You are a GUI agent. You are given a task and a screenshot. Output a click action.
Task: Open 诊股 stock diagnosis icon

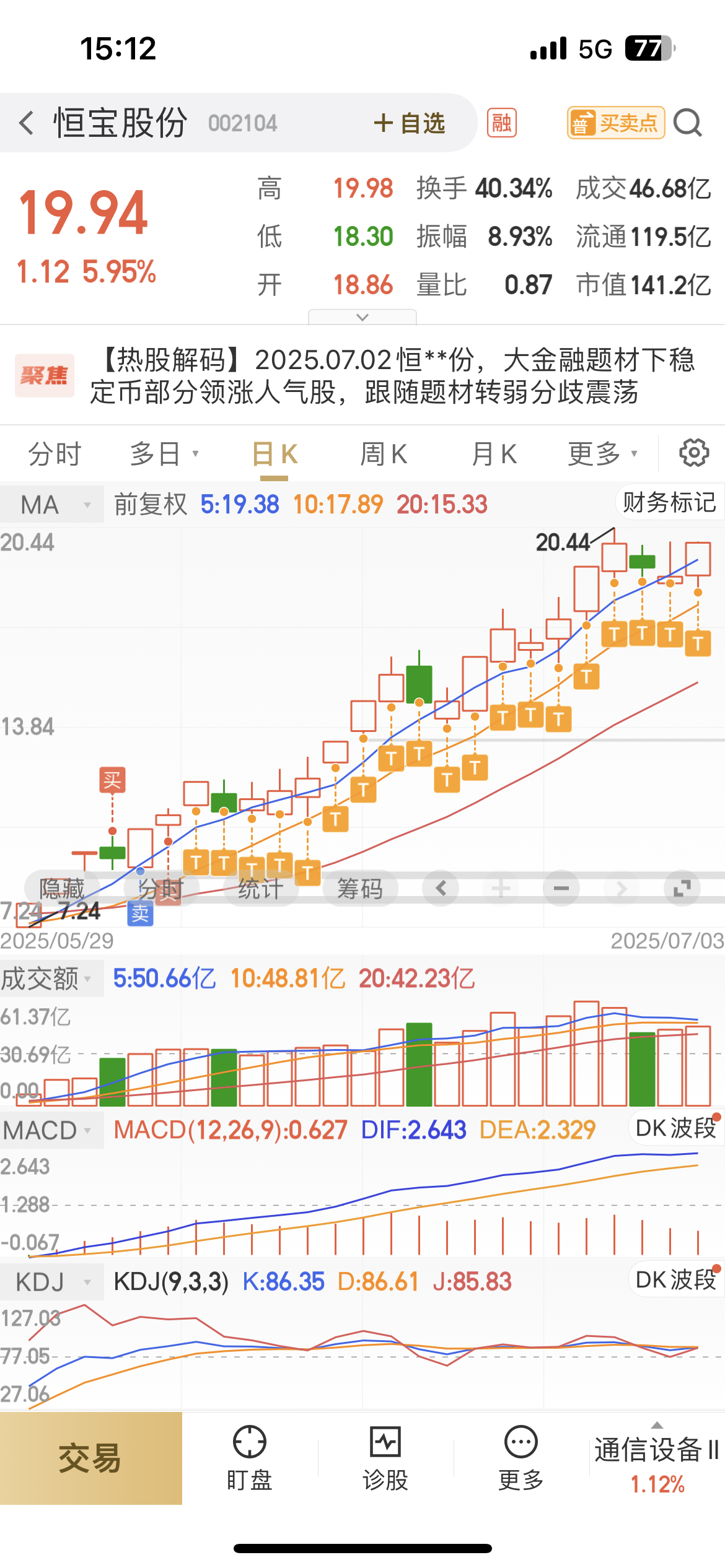tap(385, 1458)
